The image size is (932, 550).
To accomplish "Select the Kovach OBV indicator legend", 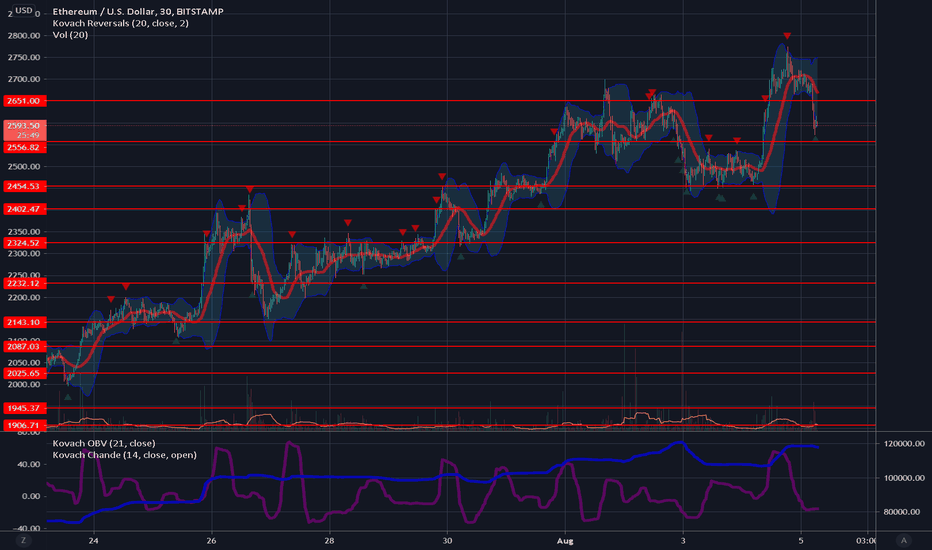I will 104,443.
